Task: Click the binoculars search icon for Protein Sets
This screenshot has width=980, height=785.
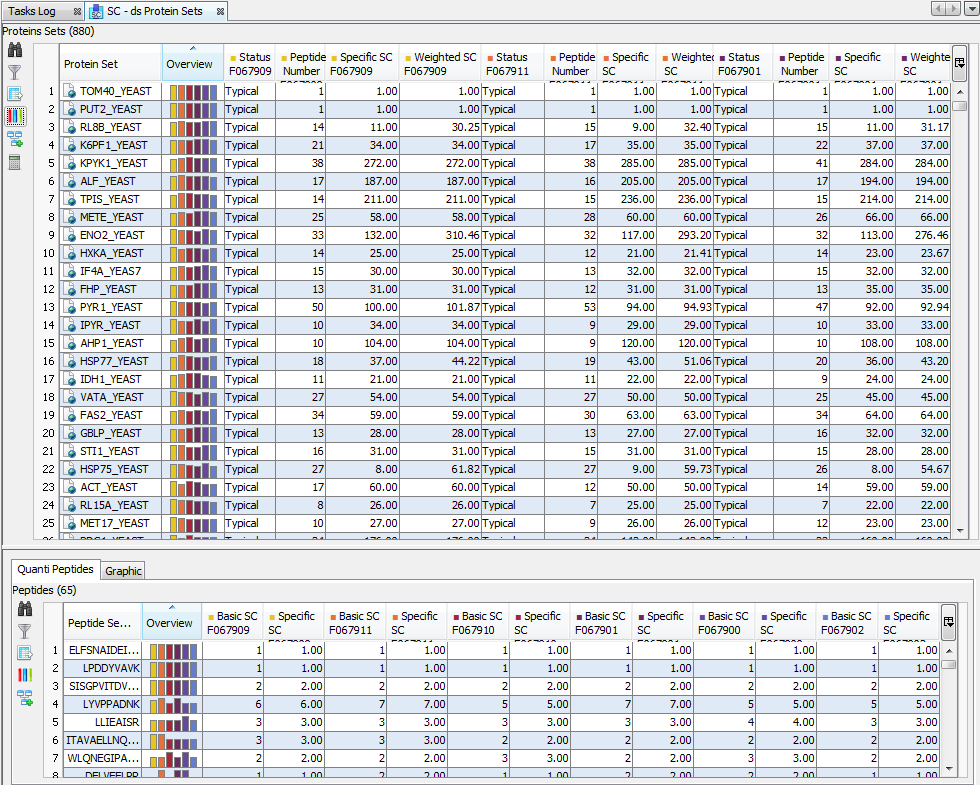Action: point(15,51)
